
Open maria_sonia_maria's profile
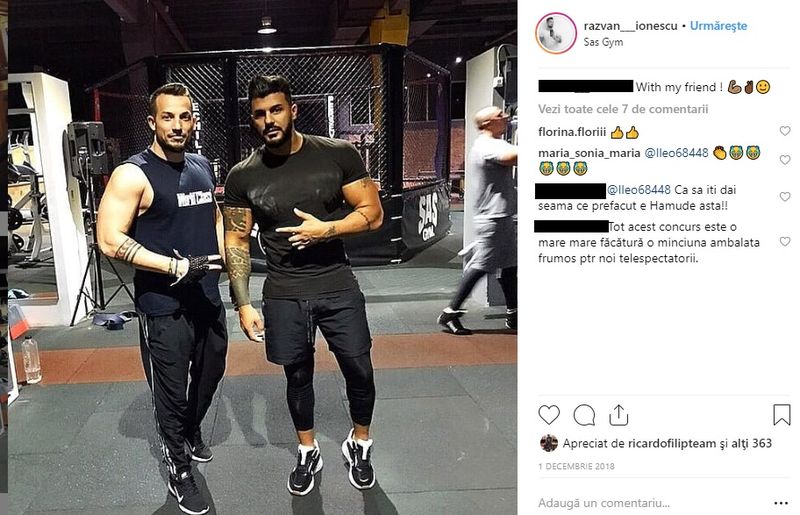click(589, 153)
